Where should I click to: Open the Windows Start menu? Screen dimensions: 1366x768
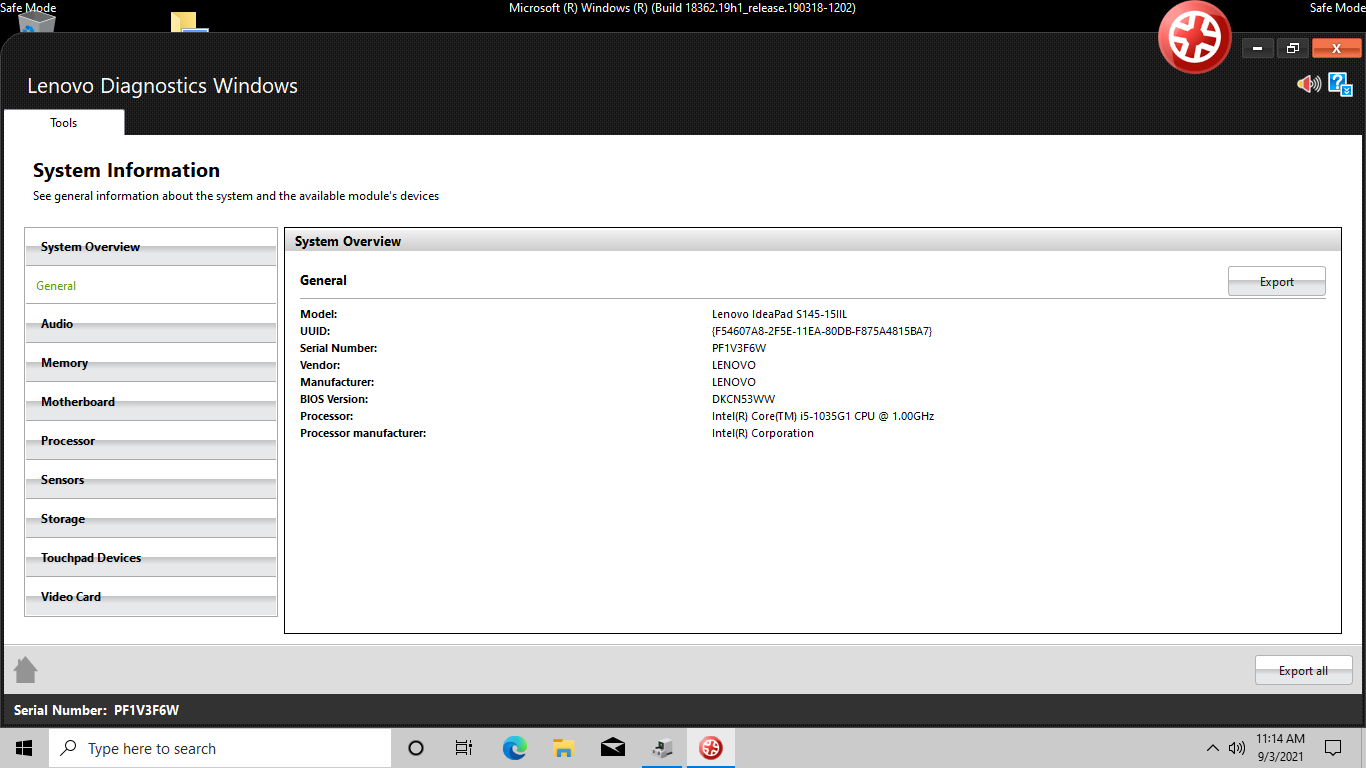(24, 748)
